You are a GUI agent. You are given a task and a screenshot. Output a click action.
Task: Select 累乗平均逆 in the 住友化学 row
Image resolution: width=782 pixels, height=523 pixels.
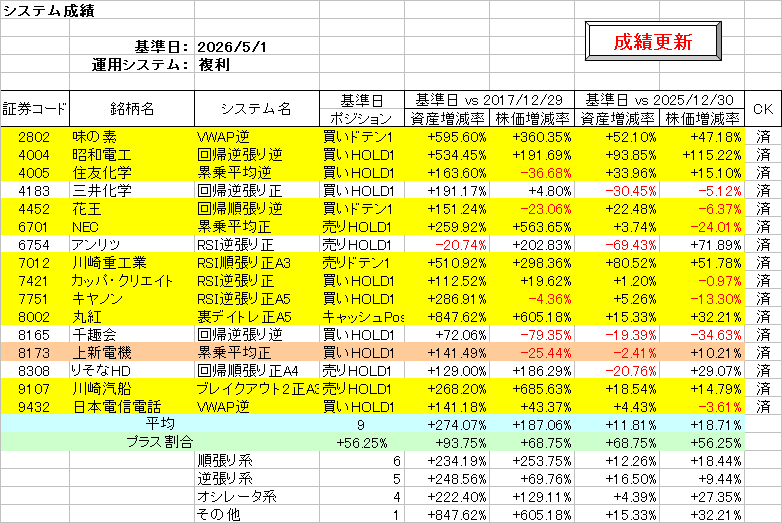pyautogui.click(x=234, y=173)
